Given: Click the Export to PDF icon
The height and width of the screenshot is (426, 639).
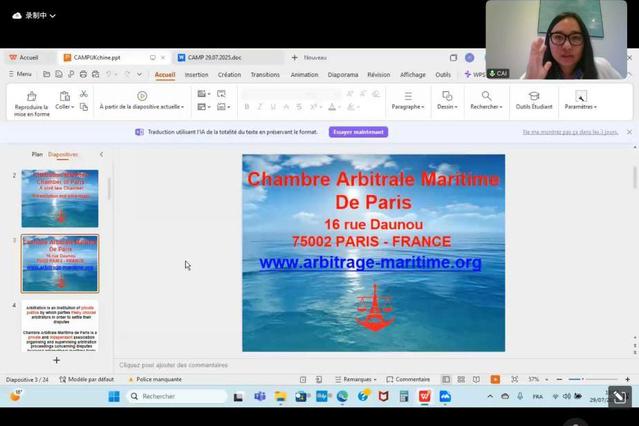Looking at the screenshot, I should point(71,74).
